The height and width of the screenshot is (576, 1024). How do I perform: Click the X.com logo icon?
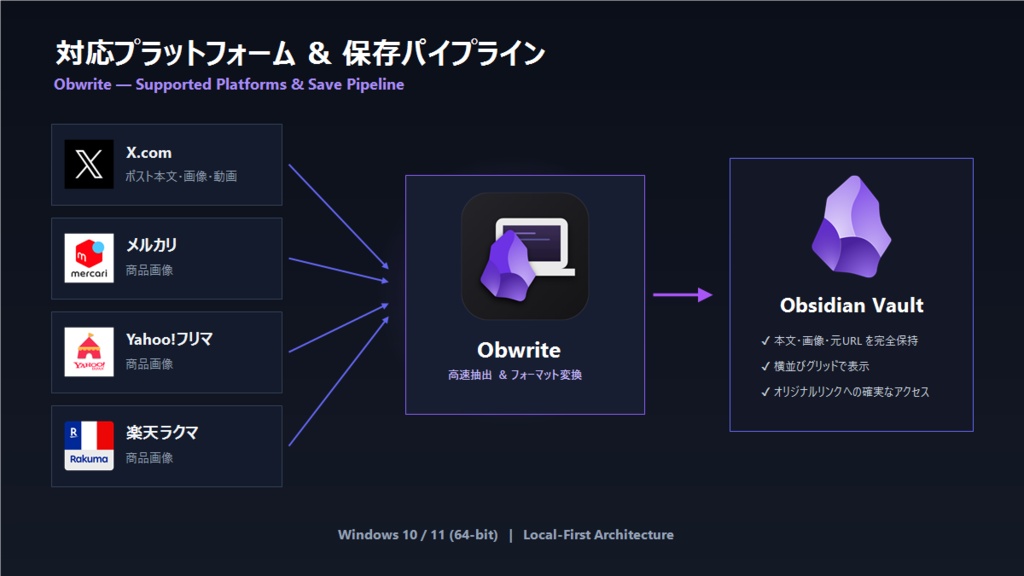pos(89,164)
